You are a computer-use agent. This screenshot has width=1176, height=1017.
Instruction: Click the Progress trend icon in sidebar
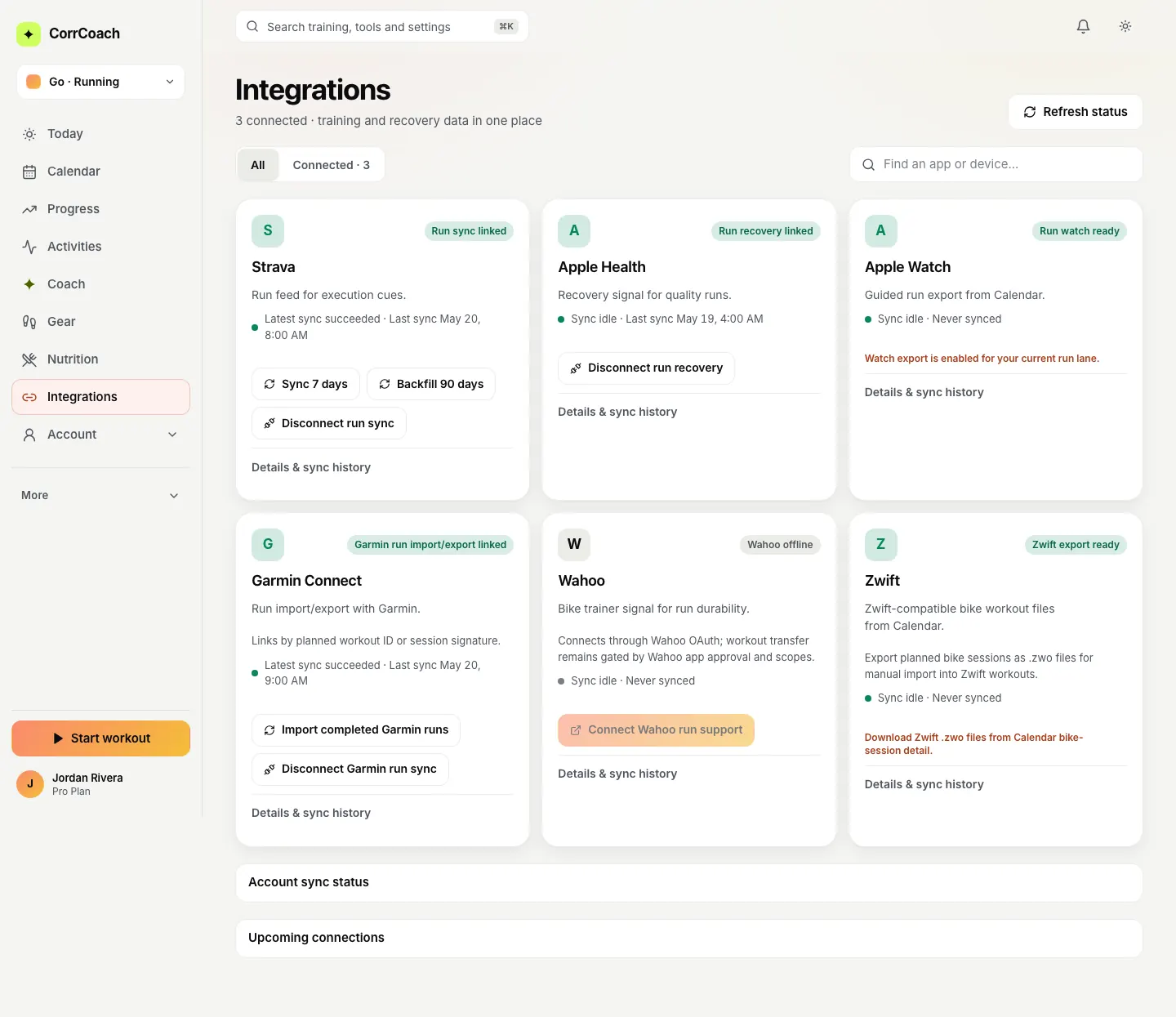click(x=29, y=209)
